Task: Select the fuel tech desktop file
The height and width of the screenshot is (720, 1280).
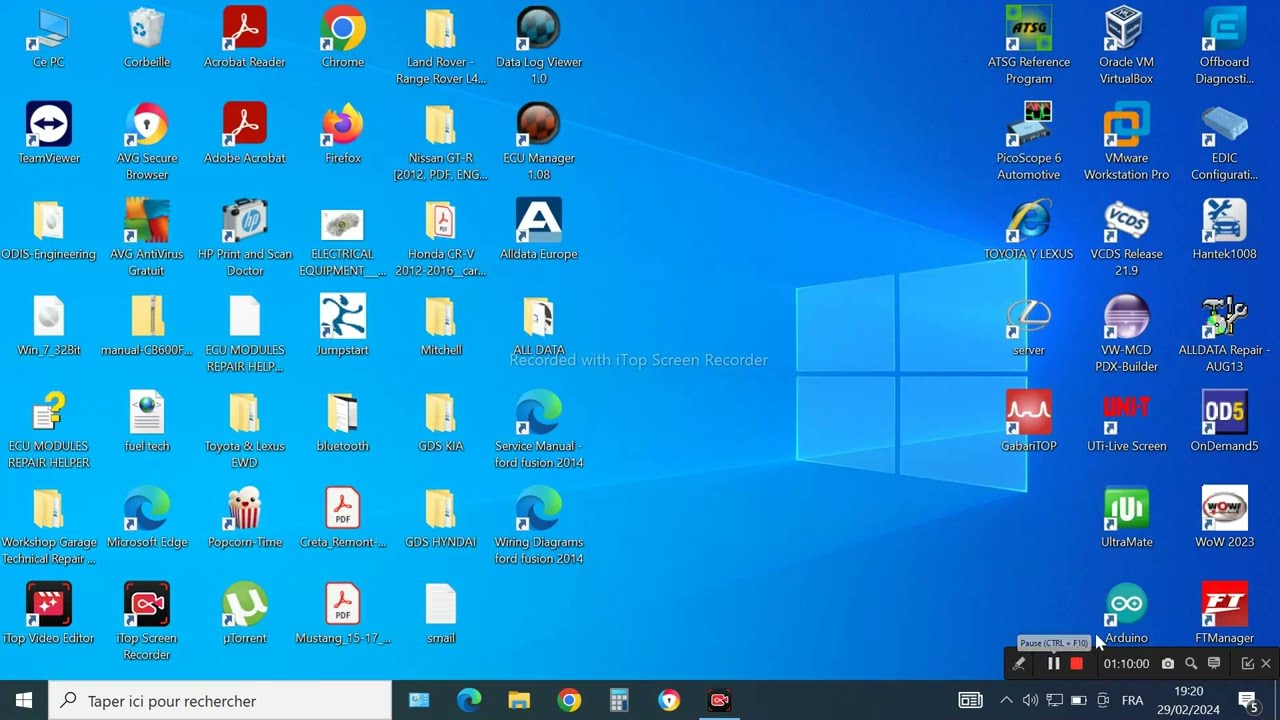Action: click(x=147, y=422)
